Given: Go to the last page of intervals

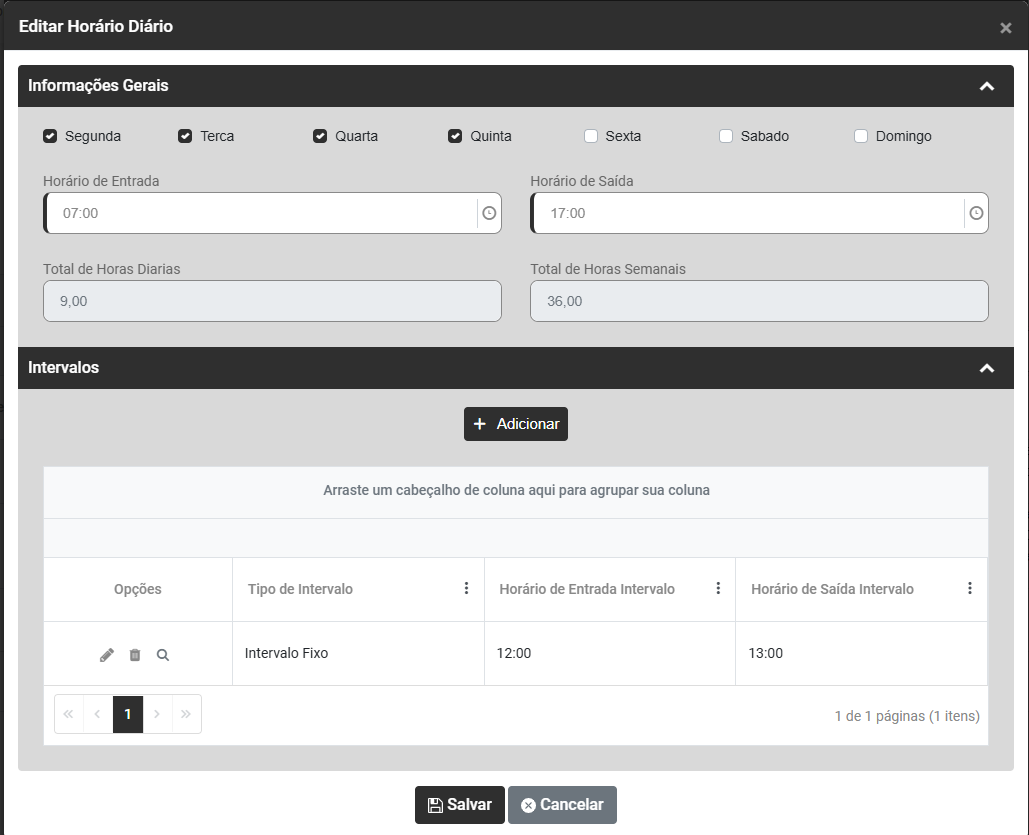Looking at the screenshot, I should tap(186, 714).
